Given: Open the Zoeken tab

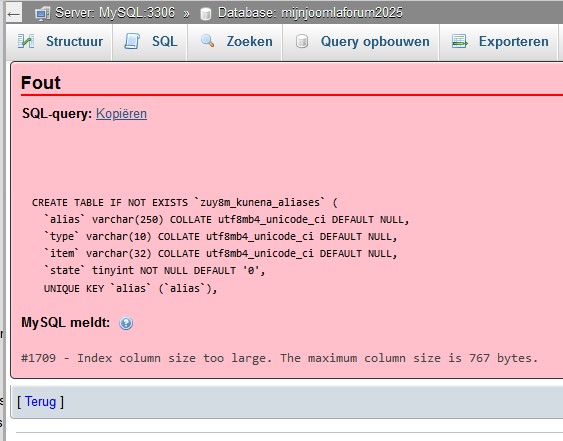Looking at the screenshot, I should [x=235, y=42].
